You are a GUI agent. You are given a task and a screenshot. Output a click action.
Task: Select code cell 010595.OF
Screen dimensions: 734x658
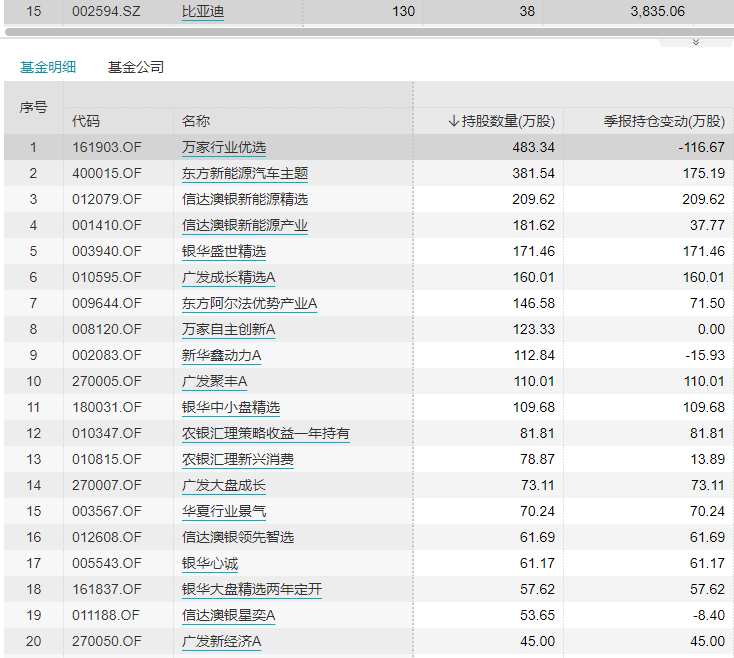107,278
